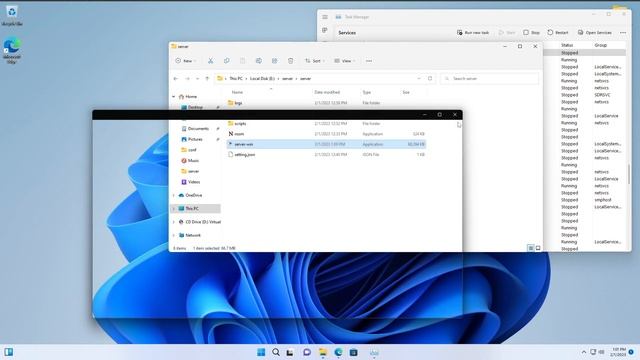Sort files by the Type column header
The width and height of the screenshot is (640, 360).
[x=367, y=92]
